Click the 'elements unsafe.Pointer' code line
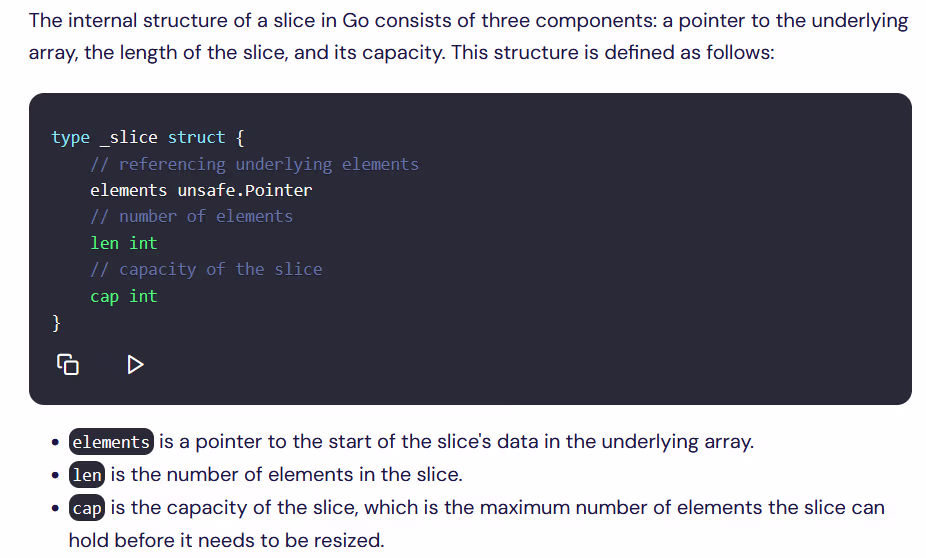This screenshot has height=558, width=926. (201, 190)
